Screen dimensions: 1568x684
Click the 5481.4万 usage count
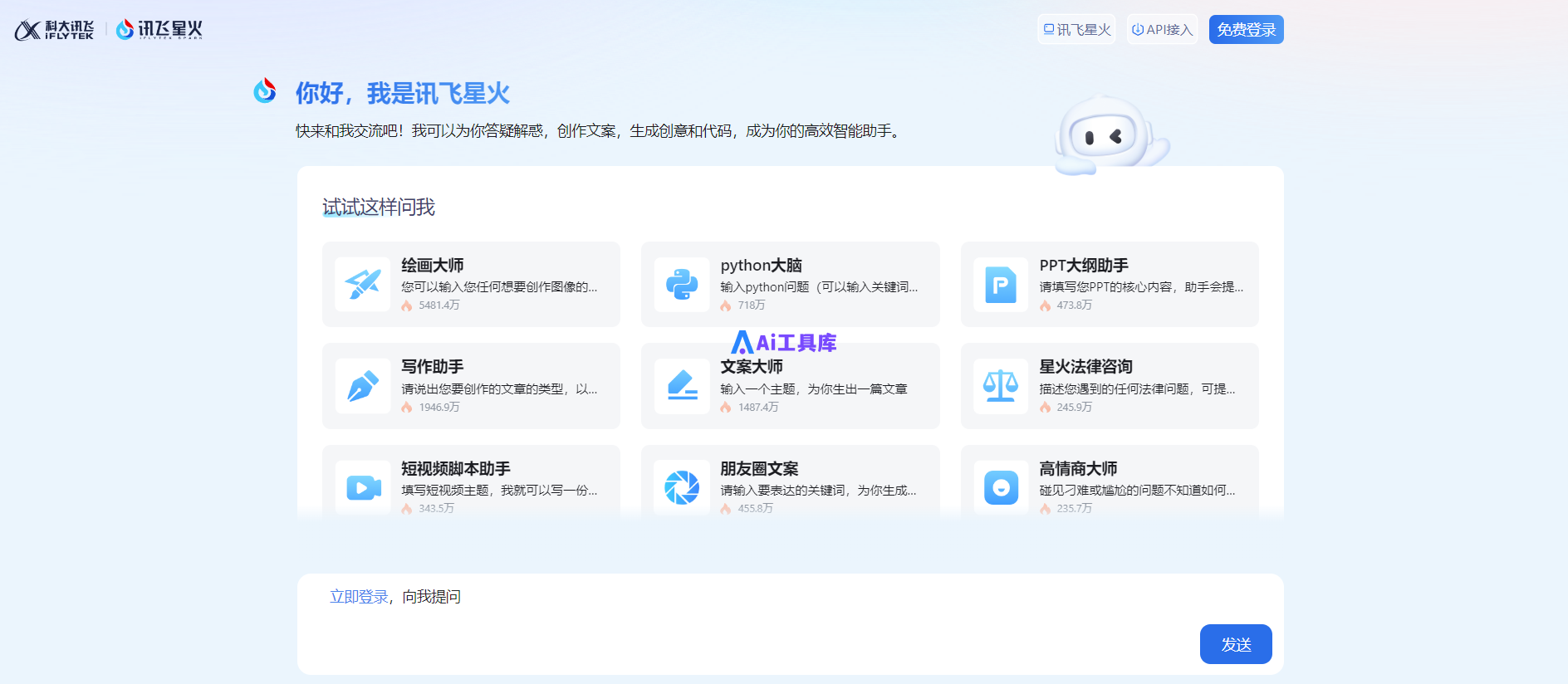click(439, 305)
